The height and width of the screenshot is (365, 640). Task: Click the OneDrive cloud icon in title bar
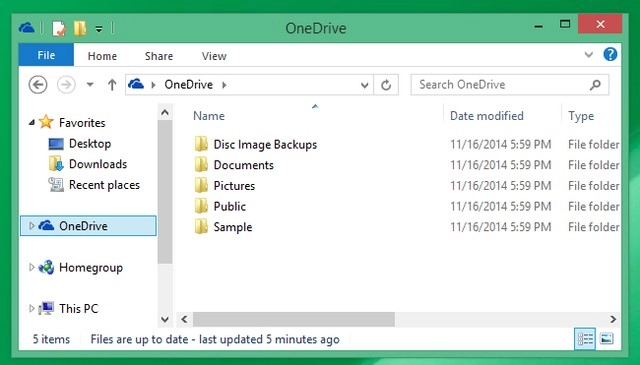[27, 28]
